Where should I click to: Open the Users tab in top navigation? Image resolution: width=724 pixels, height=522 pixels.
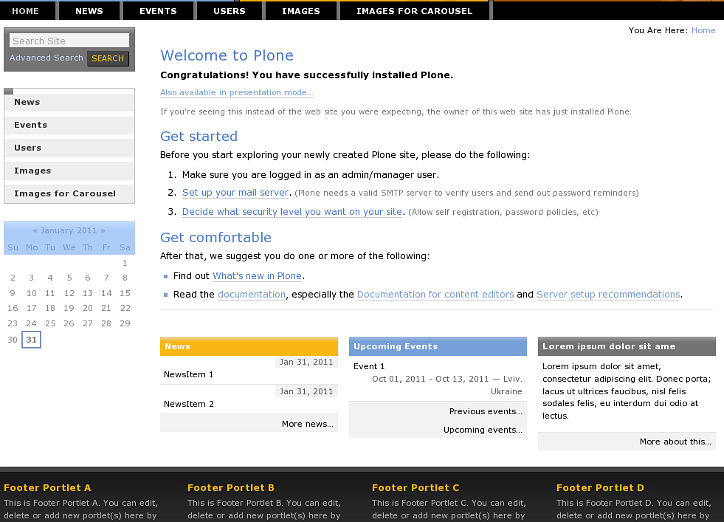coord(229,11)
